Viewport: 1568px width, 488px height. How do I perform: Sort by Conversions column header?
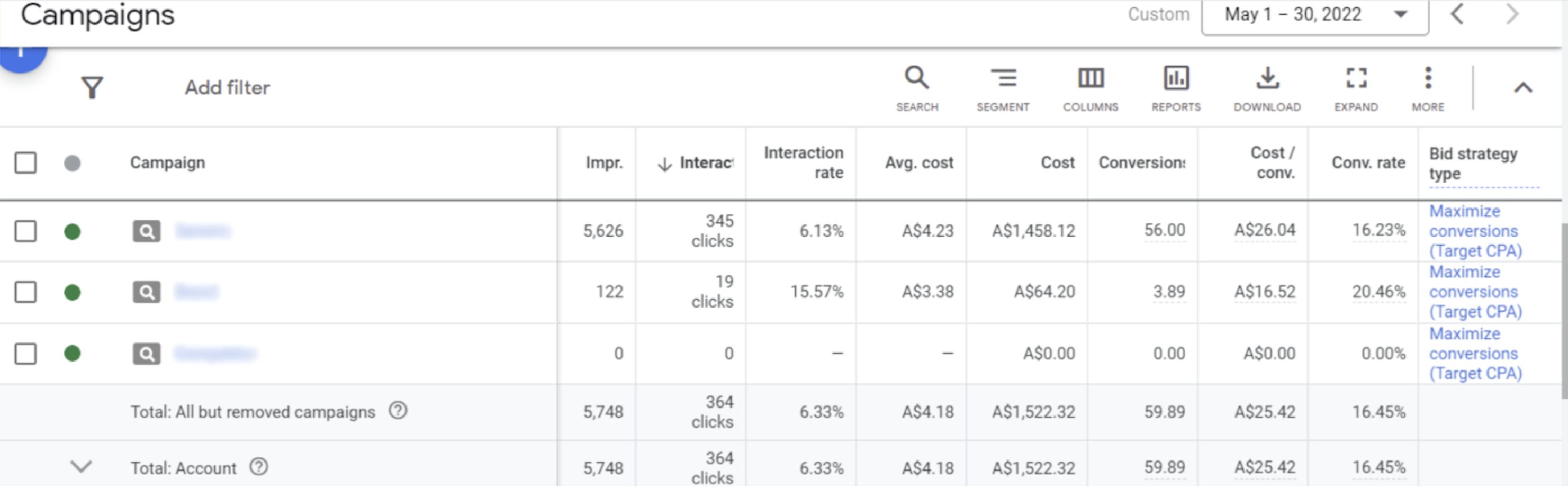pyautogui.click(x=1142, y=163)
